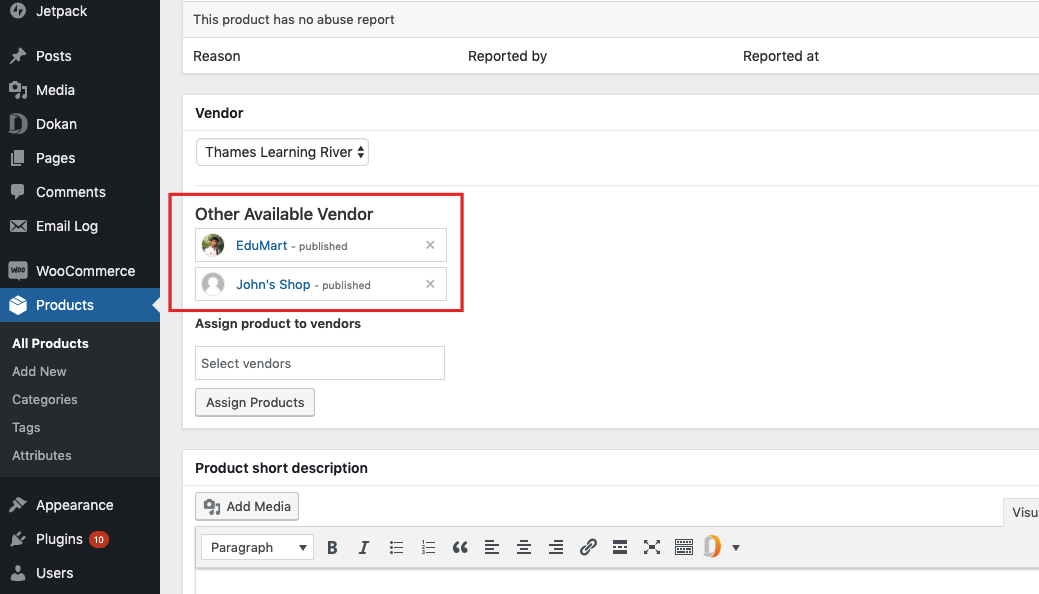This screenshot has width=1039, height=594.
Task: Open the Vendor dropdown Thames Learning River
Action: click(x=282, y=152)
